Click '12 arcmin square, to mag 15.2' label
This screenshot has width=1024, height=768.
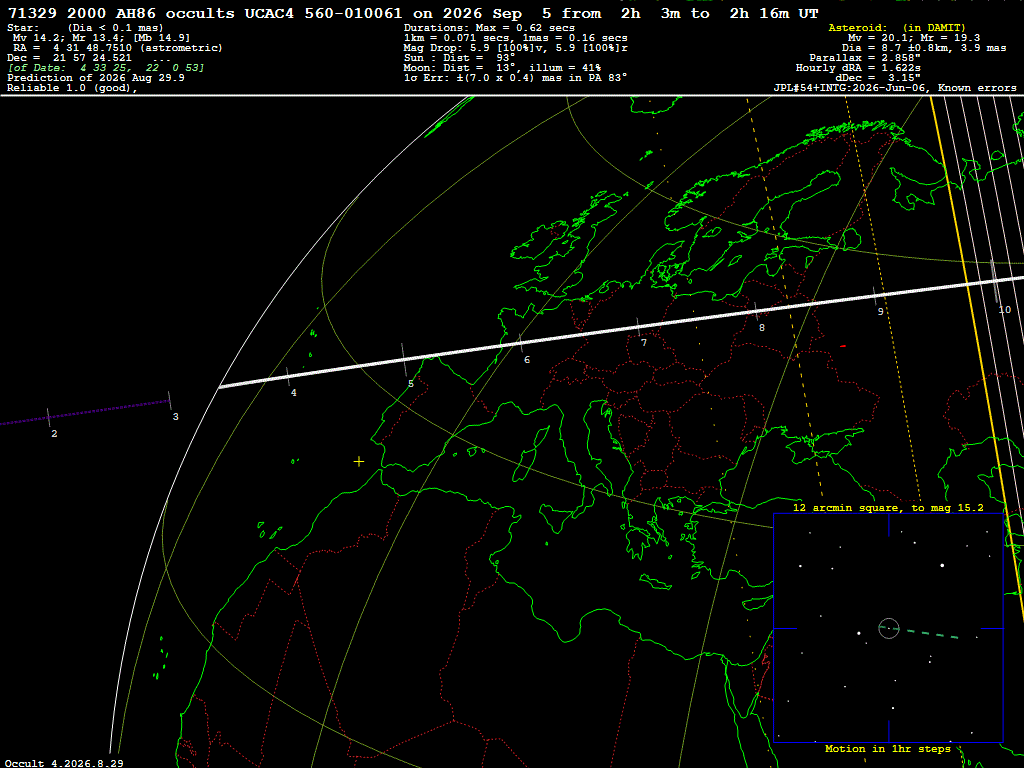888,507
